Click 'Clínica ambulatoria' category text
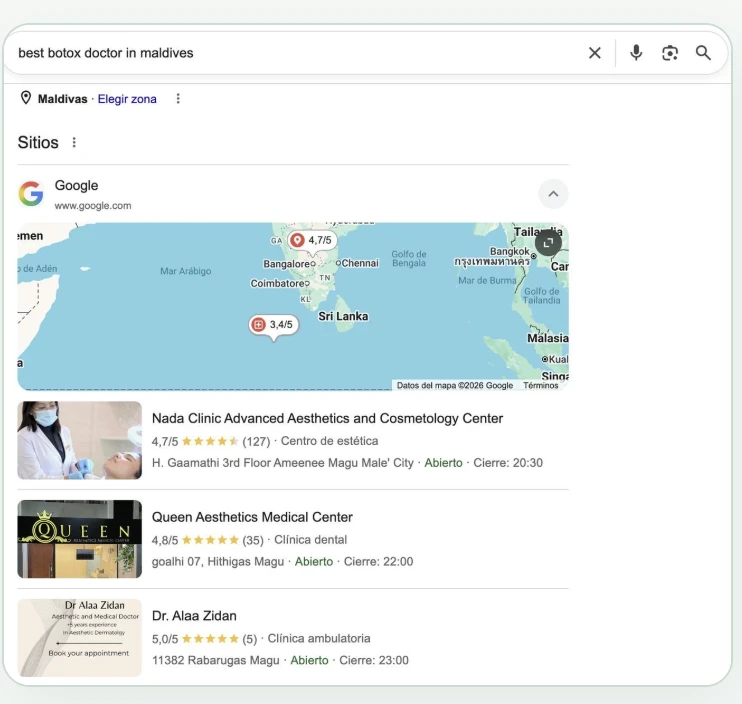This screenshot has width=742, height=704. click(x=319, y=638)
